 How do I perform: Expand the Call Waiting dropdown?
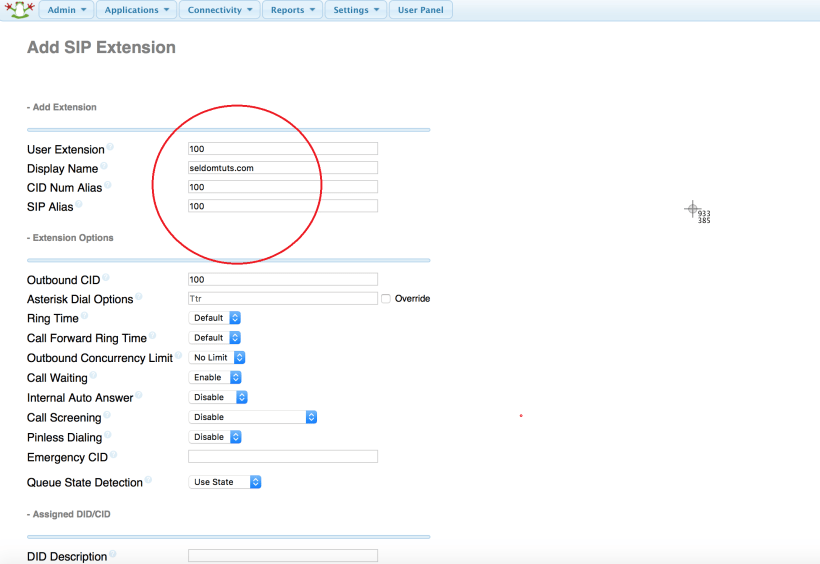[215, 378]
